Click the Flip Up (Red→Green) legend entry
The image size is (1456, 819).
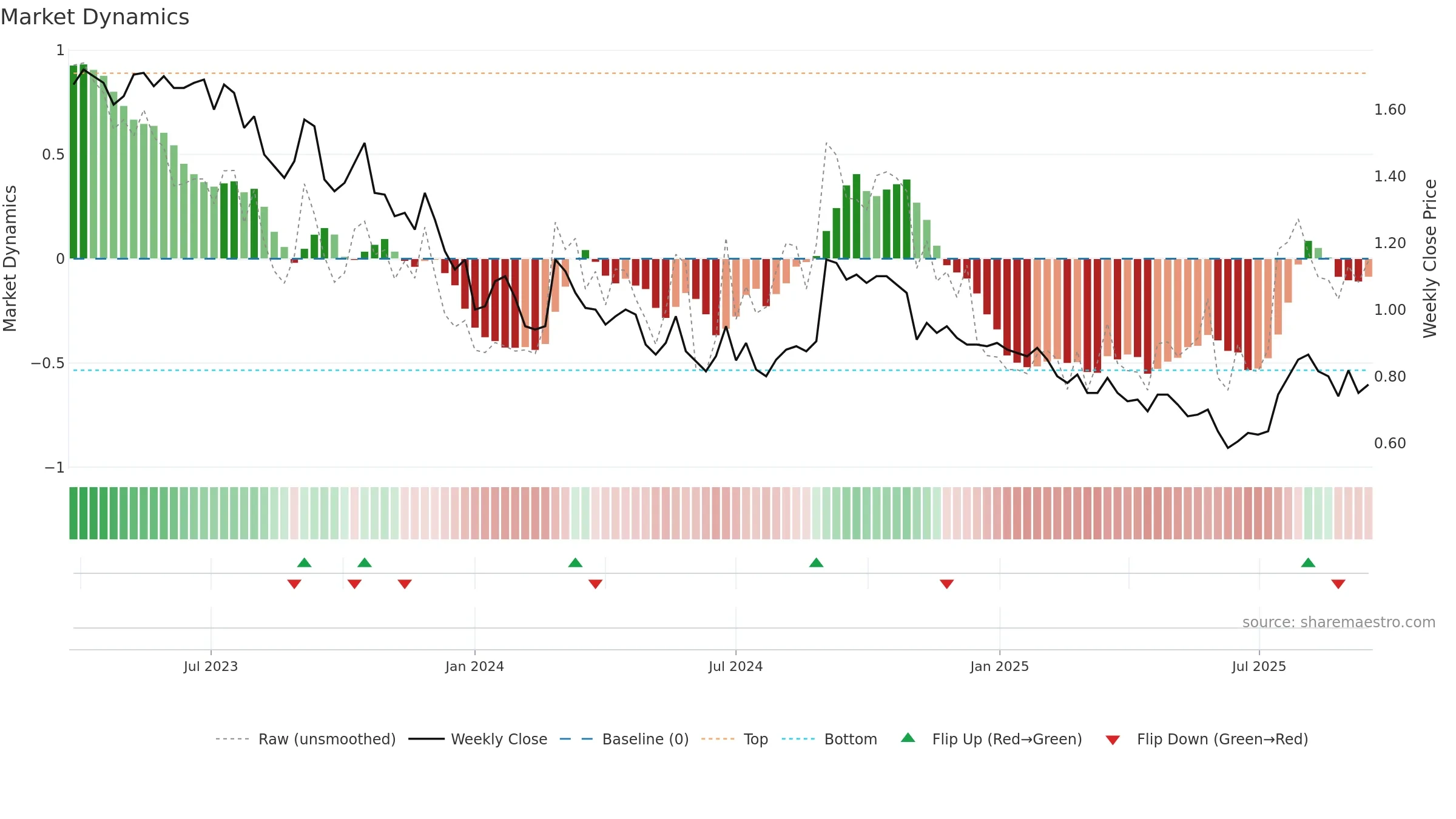pyautogui.click(x=991, y=739)
